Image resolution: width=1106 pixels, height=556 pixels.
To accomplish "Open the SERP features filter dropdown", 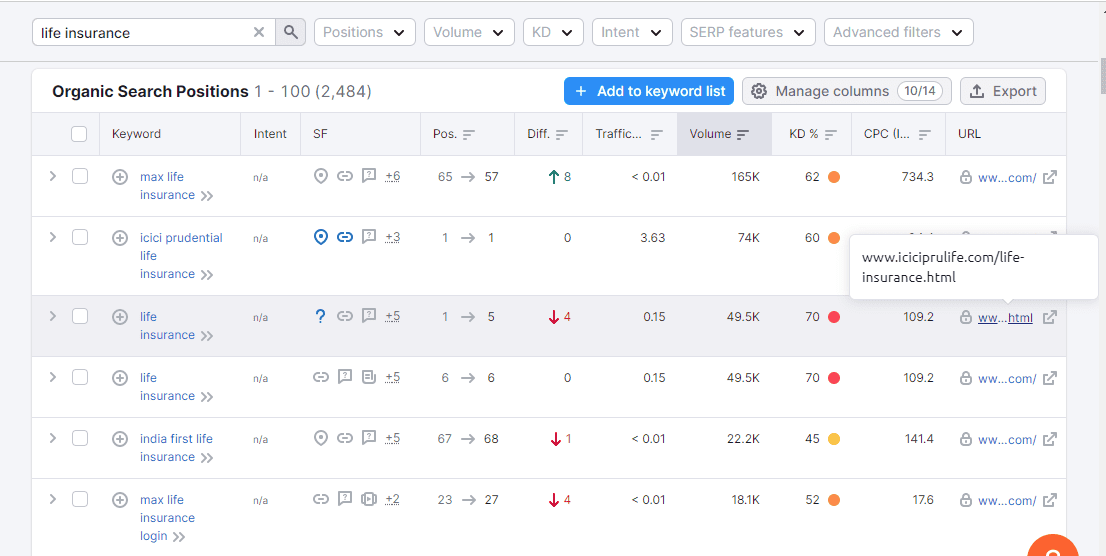I will pyautogui.click(x=748, y=32).
